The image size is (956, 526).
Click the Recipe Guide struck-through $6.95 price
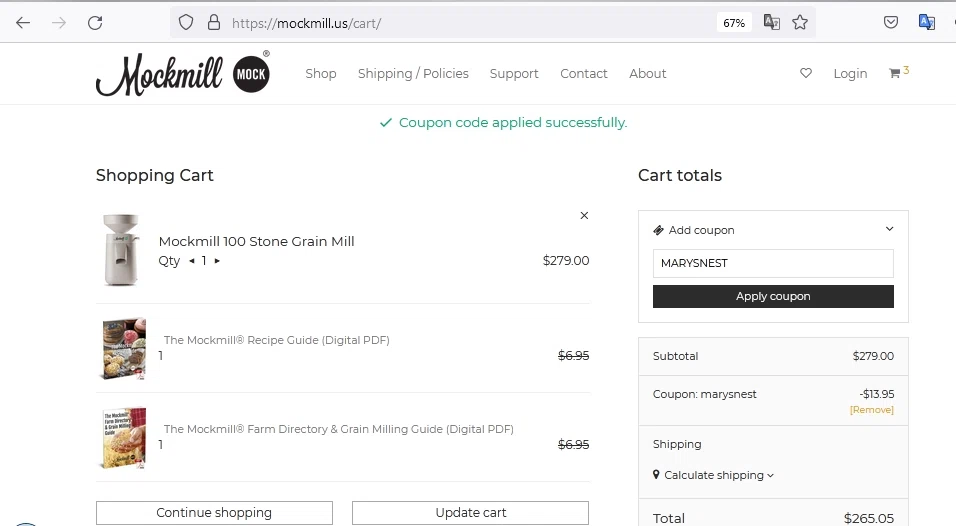pos(574,355)
